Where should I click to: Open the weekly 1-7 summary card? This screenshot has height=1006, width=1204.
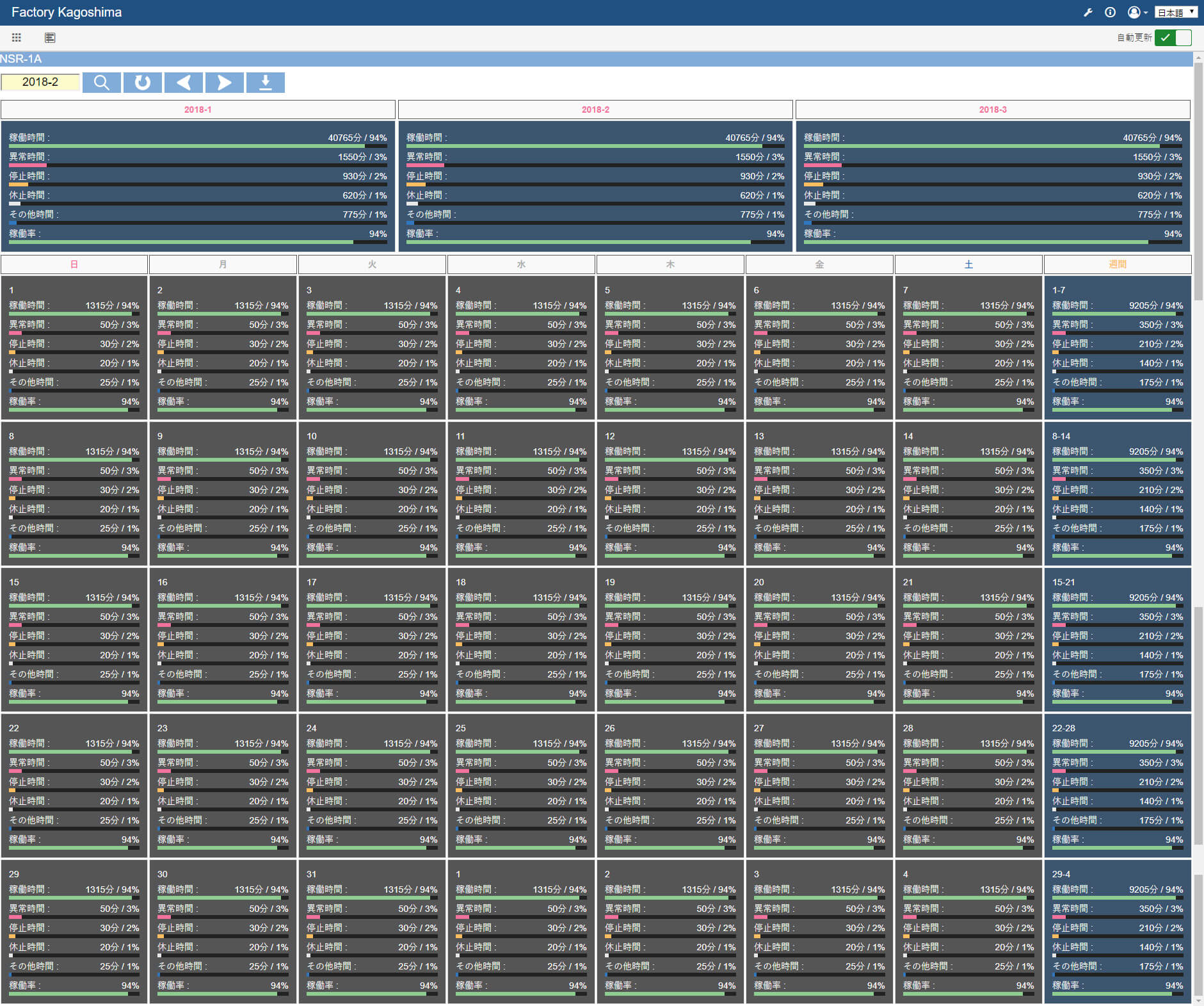1118,348
